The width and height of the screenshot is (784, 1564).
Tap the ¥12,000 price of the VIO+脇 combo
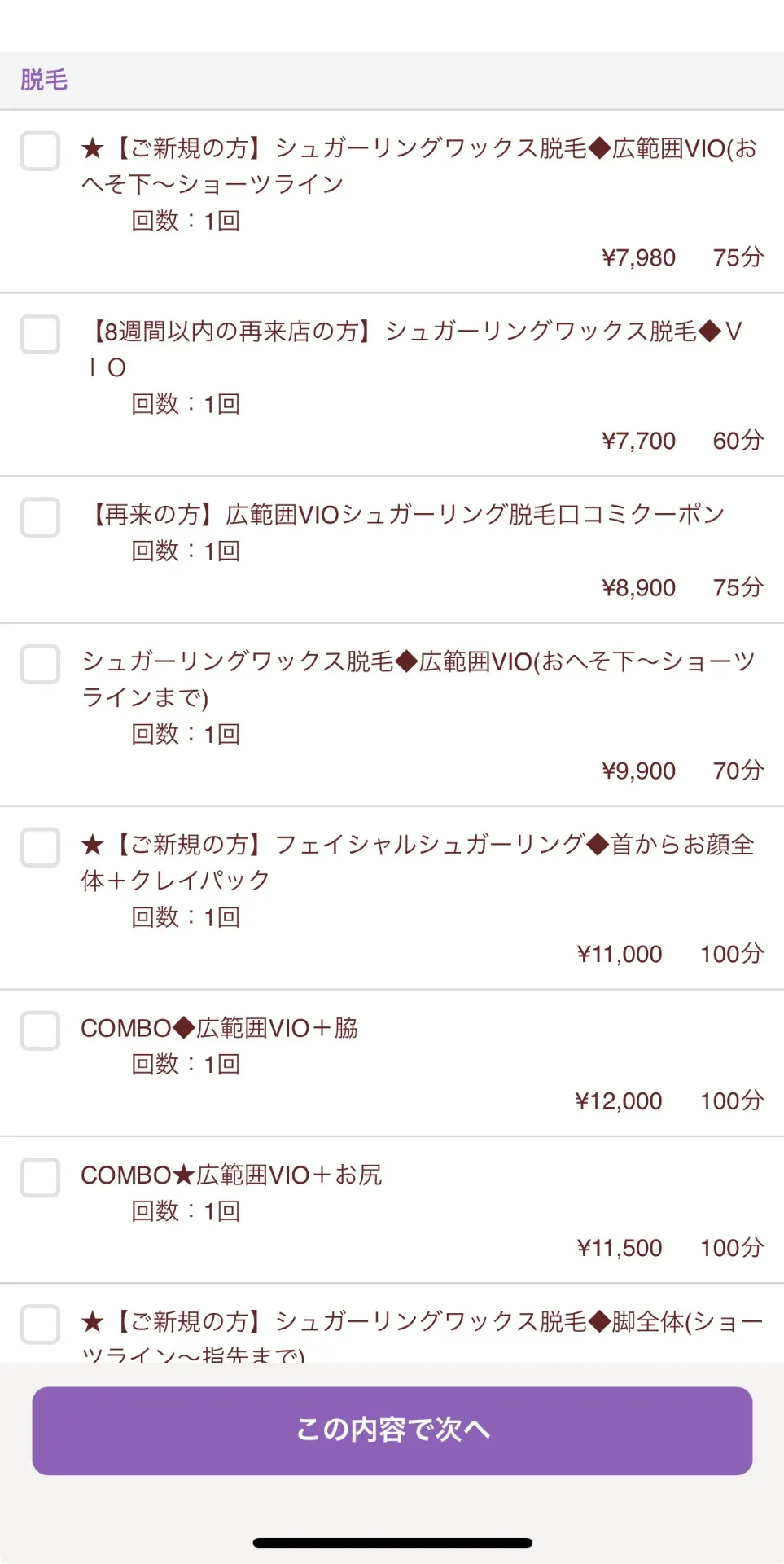pos(618,1101)
